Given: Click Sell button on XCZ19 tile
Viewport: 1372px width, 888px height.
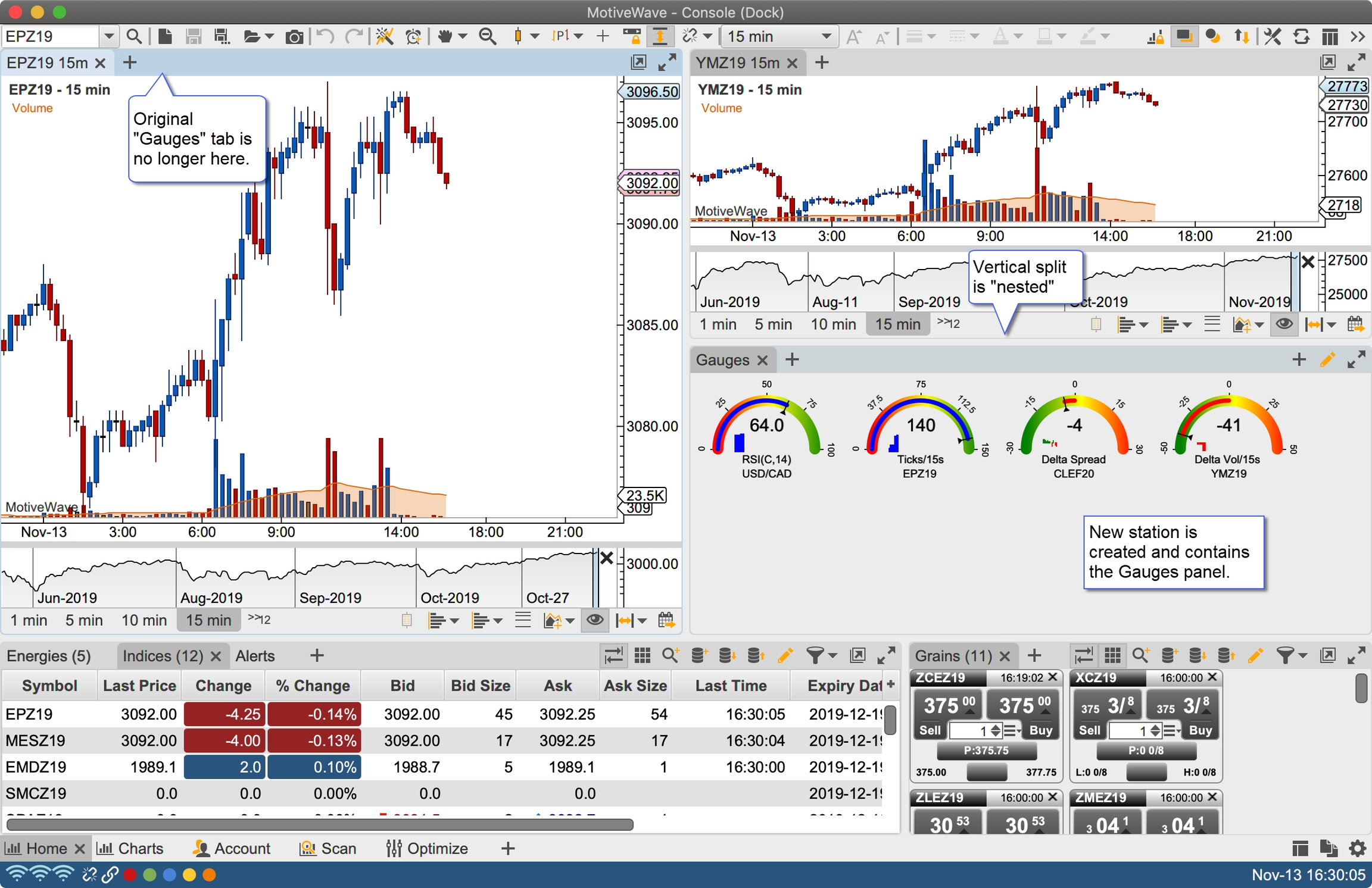Looking at the screenshot, I should pos(1090,730).
